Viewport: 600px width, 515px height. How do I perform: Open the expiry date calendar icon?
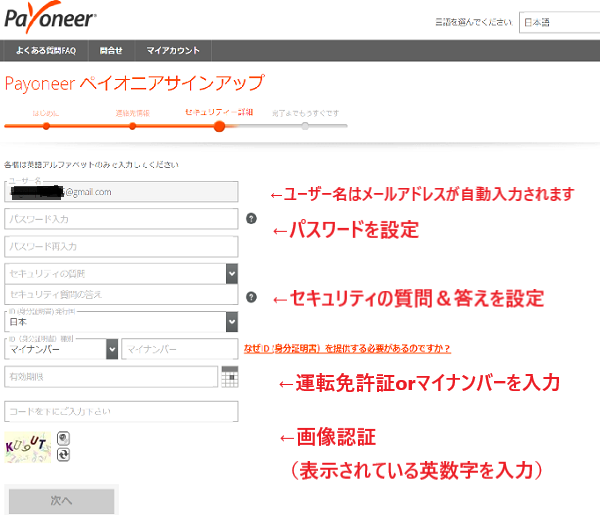230,376
